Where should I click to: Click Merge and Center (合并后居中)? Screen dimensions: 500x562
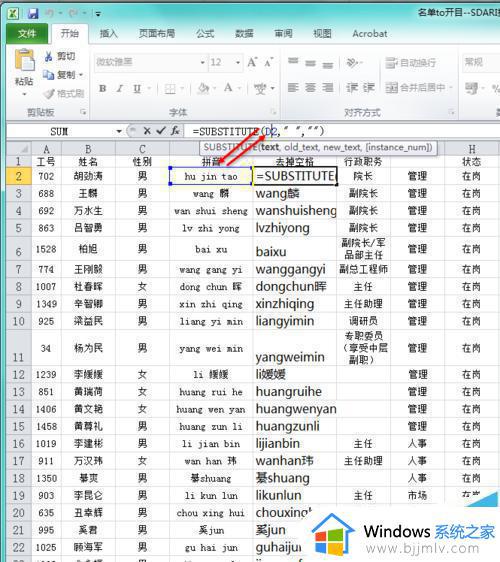(416, 88)
